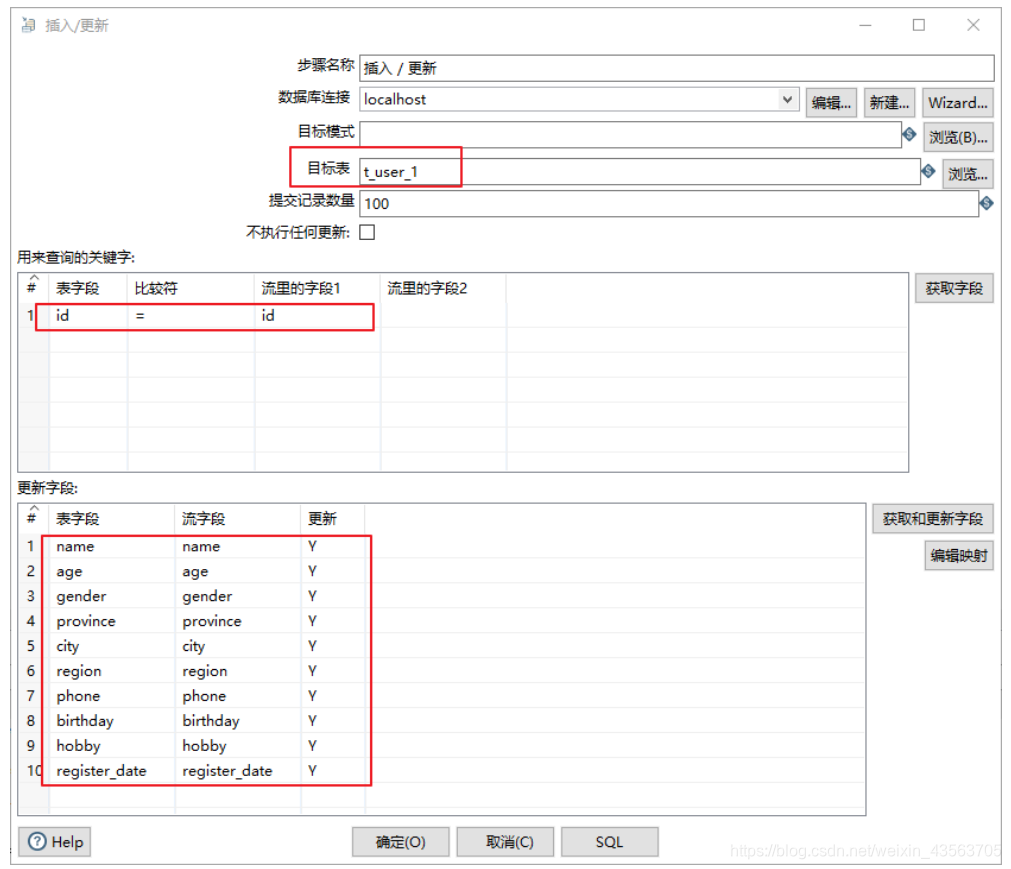This screenshot has height=869, width=1011.
Task: Click the Y update flag for name row
Action: [x=333, y=546]
